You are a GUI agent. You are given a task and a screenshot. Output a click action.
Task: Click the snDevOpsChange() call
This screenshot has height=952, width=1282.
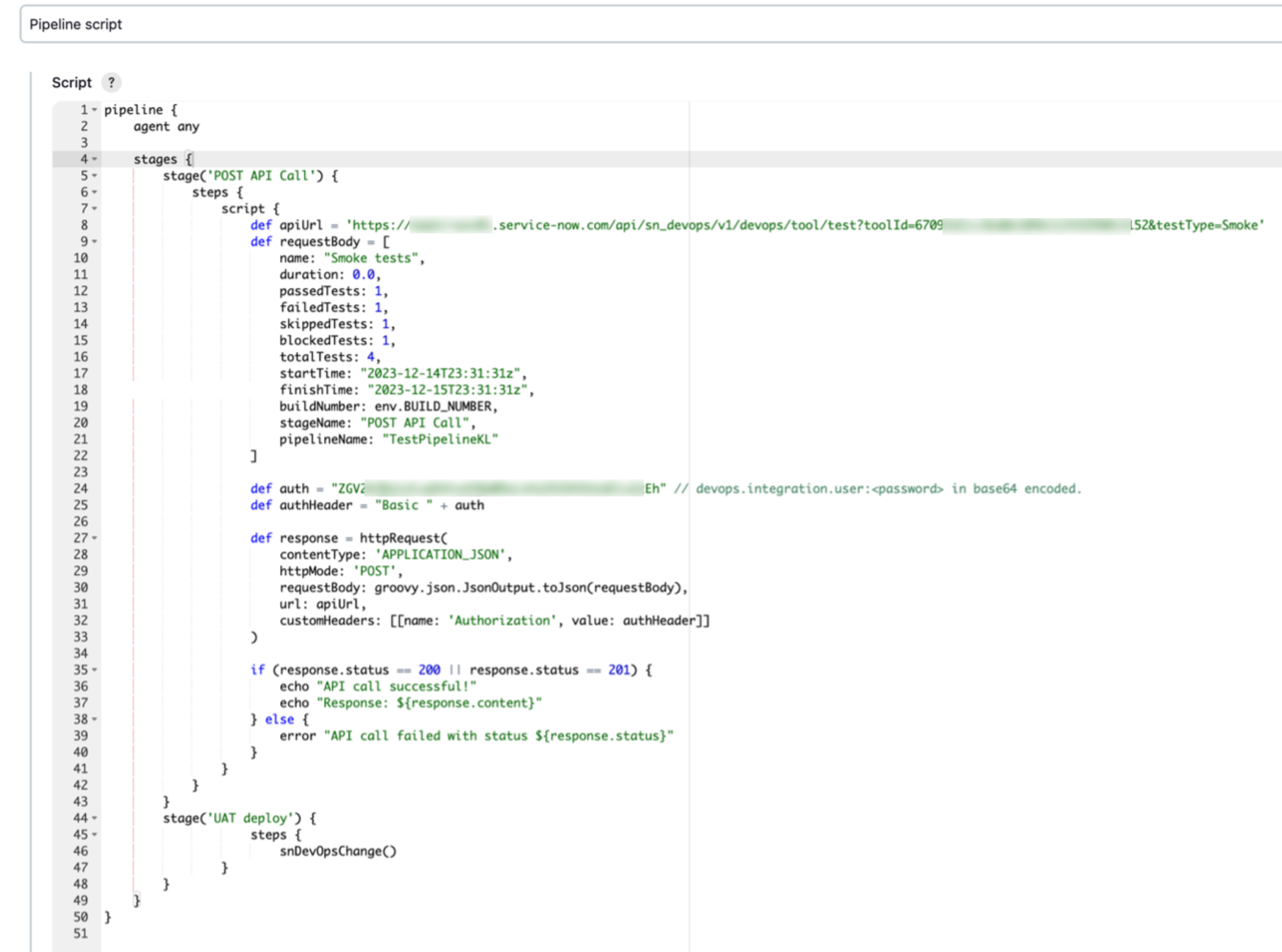(338, 851)
